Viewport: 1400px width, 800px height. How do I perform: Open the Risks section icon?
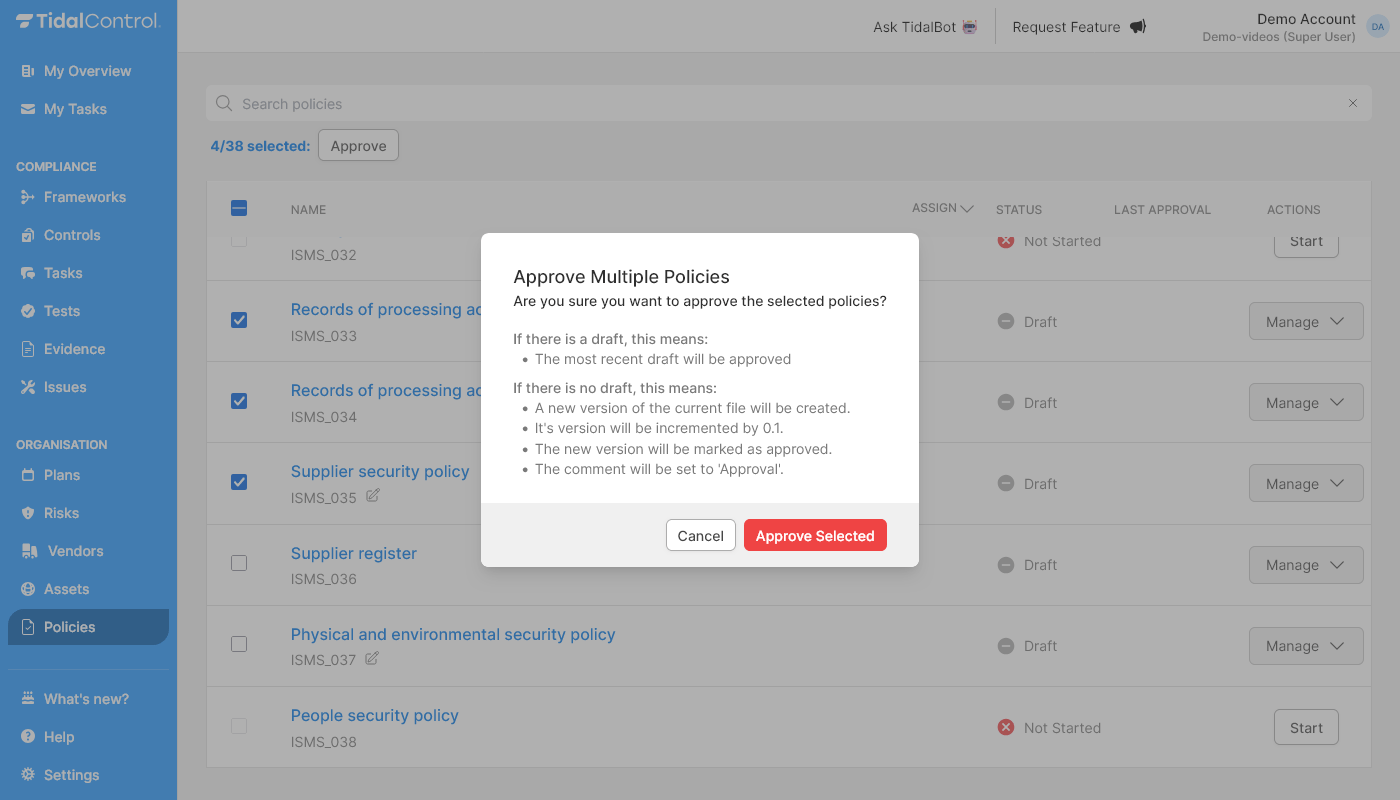[x=28, y=512]
